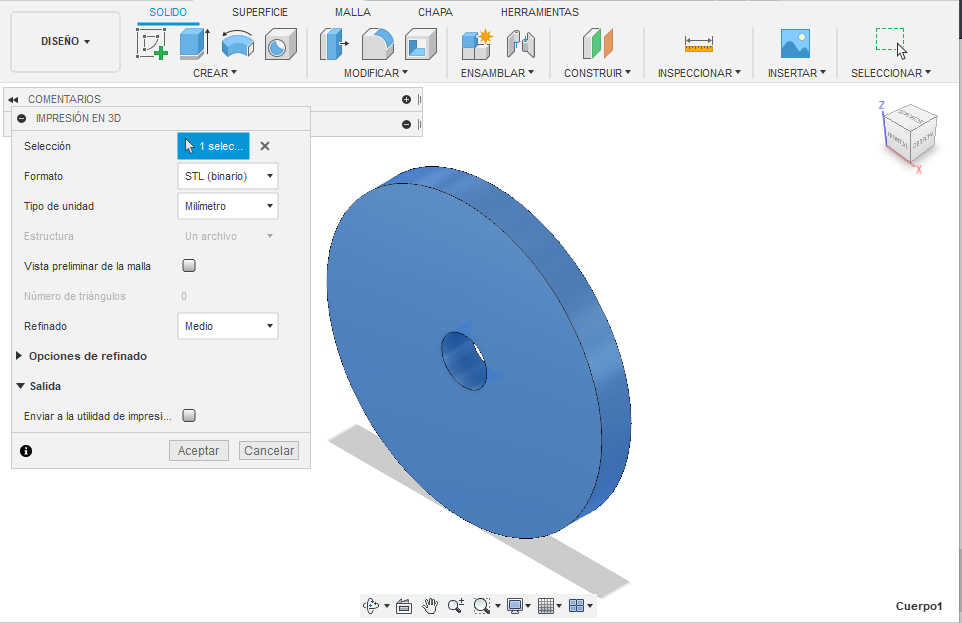Click the Cancelar button
962x623 pixels.
click(x=269, y=451)
